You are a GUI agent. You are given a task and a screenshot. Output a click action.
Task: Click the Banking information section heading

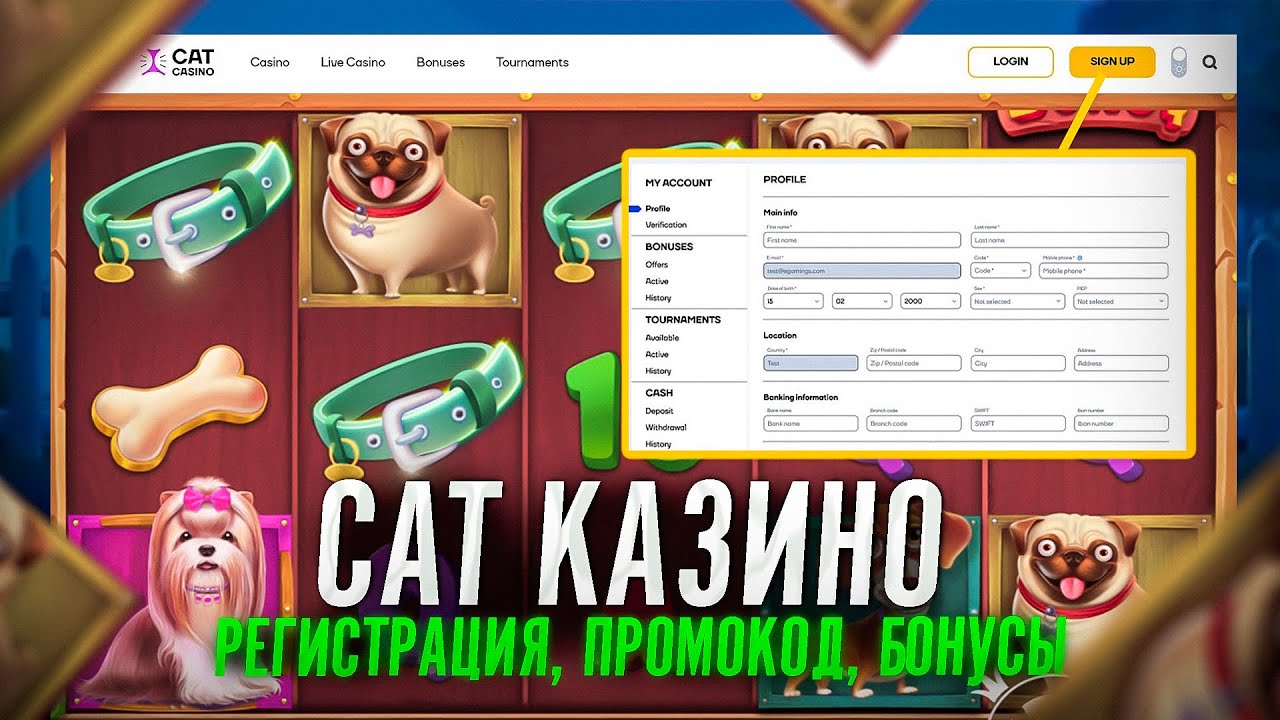point(801,398)
